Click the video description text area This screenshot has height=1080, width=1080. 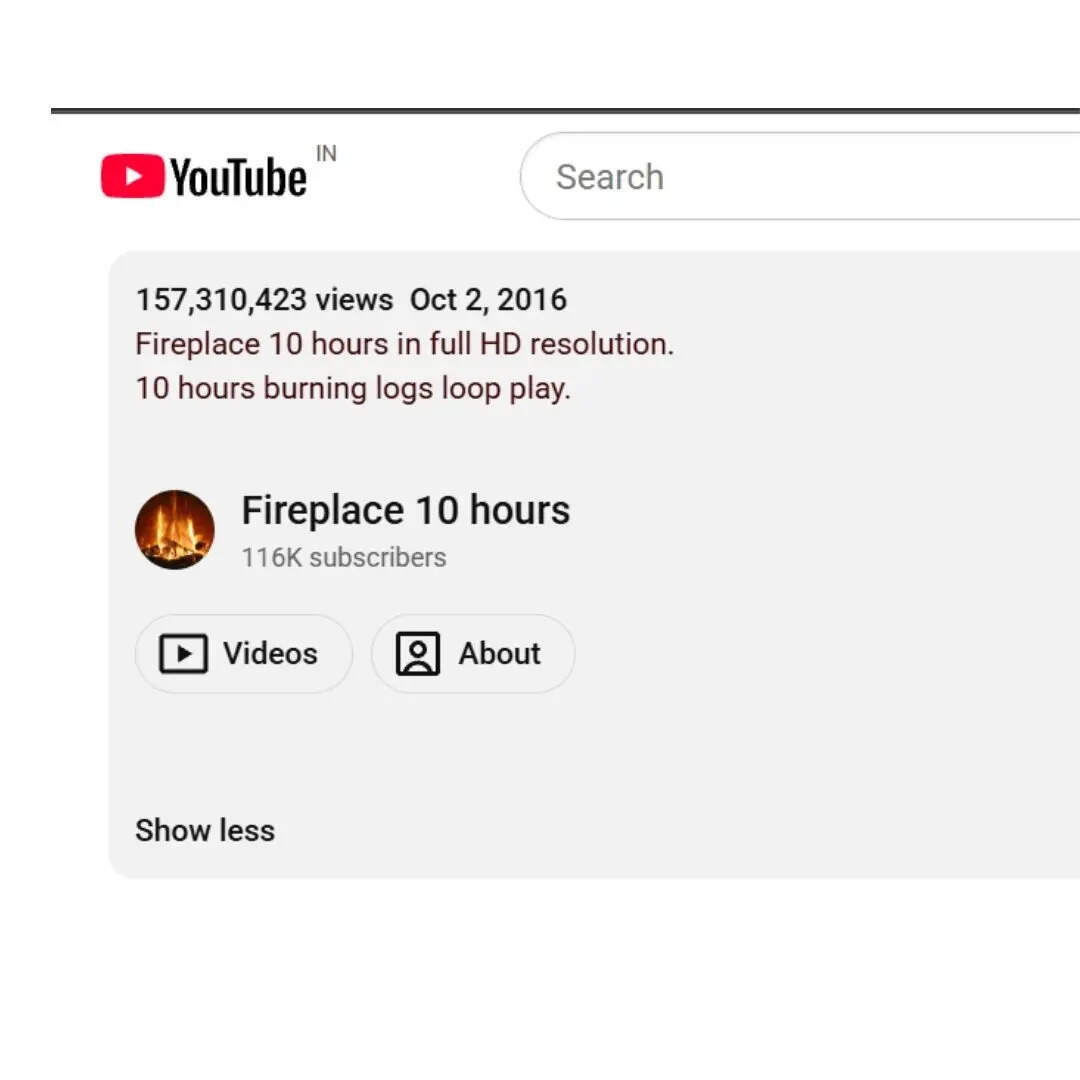(x=404, y=366)
